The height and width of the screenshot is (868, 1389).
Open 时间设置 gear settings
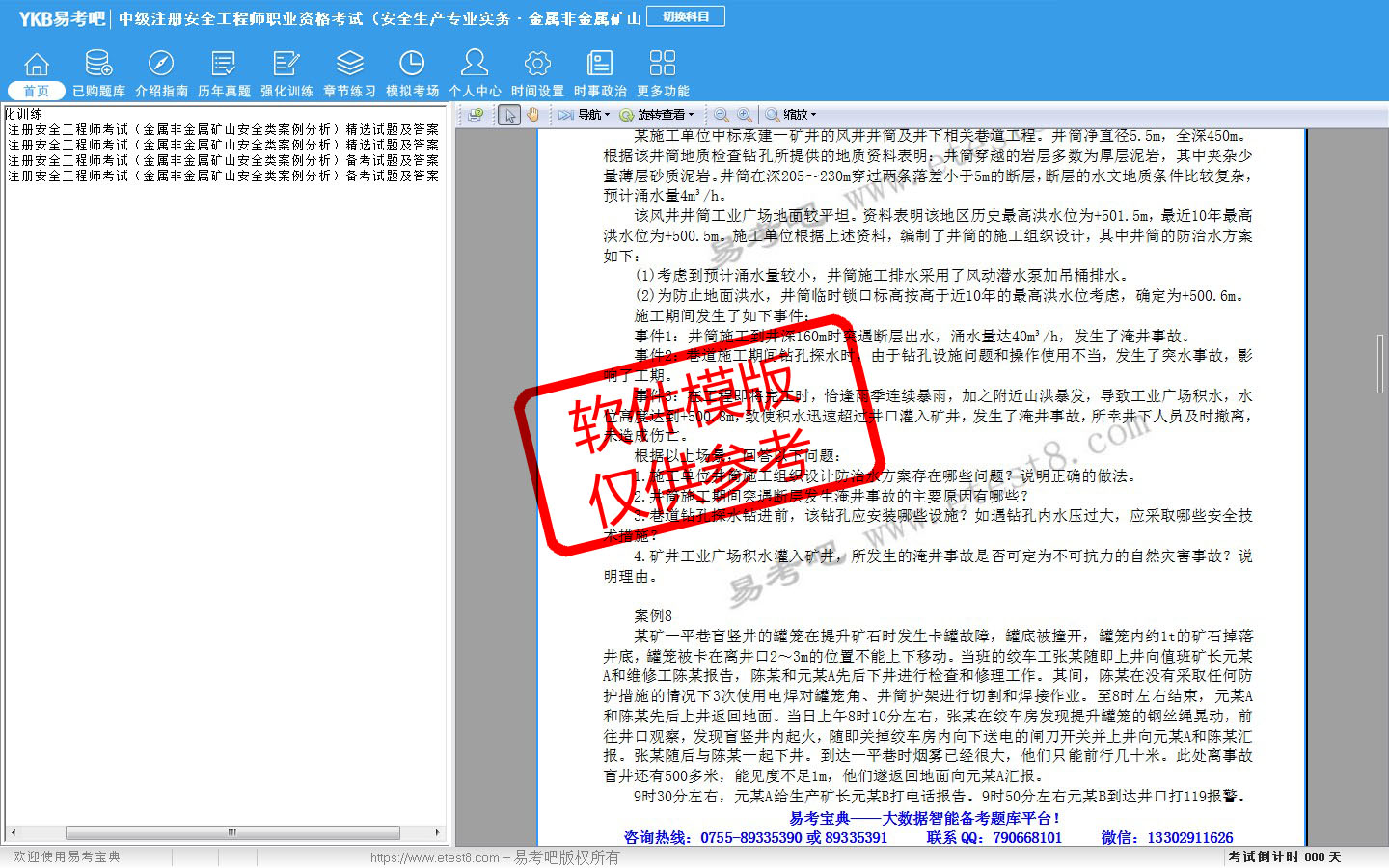[537, 65]
